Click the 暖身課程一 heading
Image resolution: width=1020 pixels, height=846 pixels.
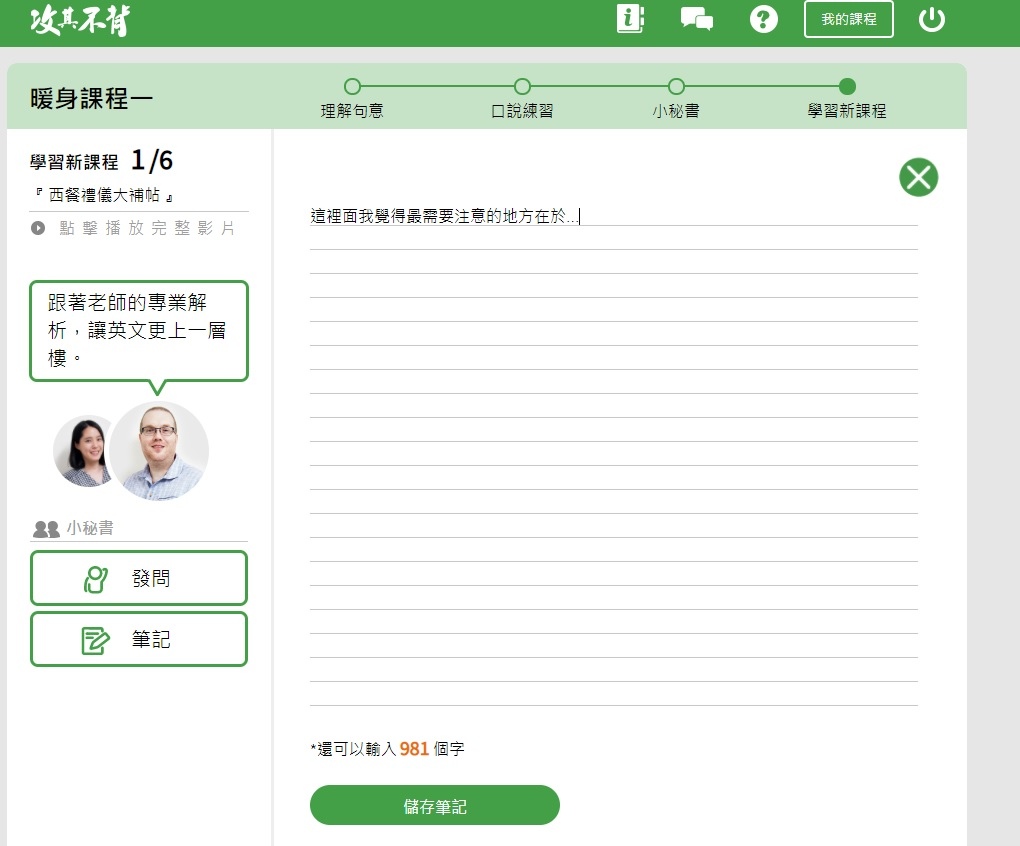[x=91, y=99]
